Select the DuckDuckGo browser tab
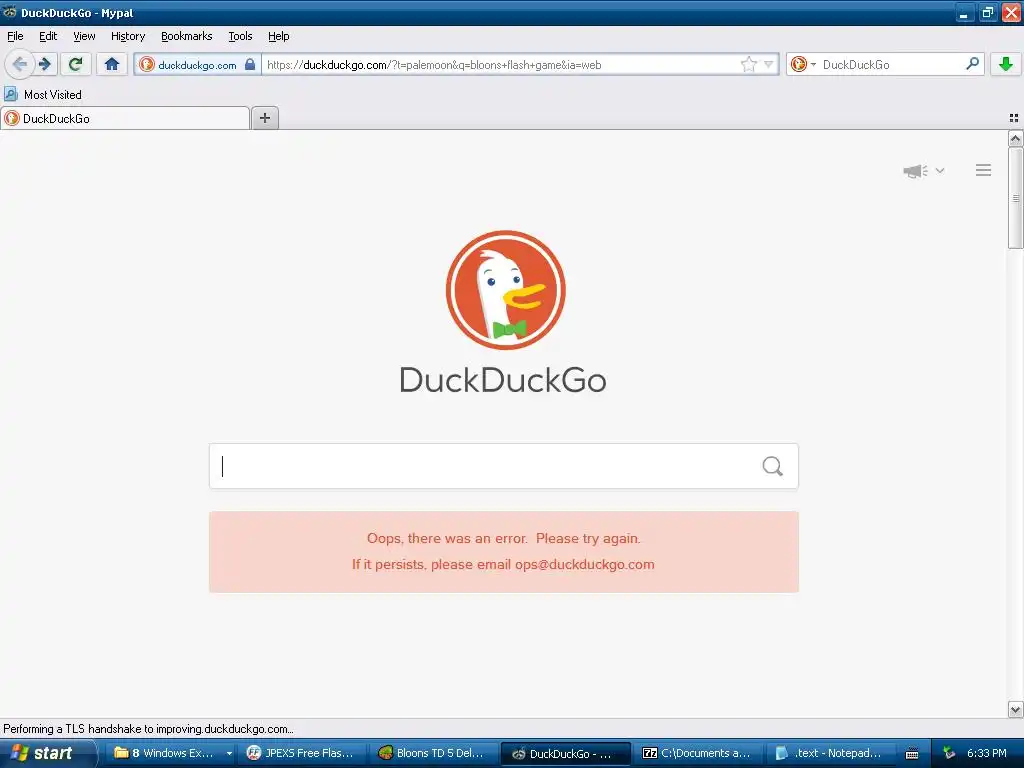 (125, 118)
